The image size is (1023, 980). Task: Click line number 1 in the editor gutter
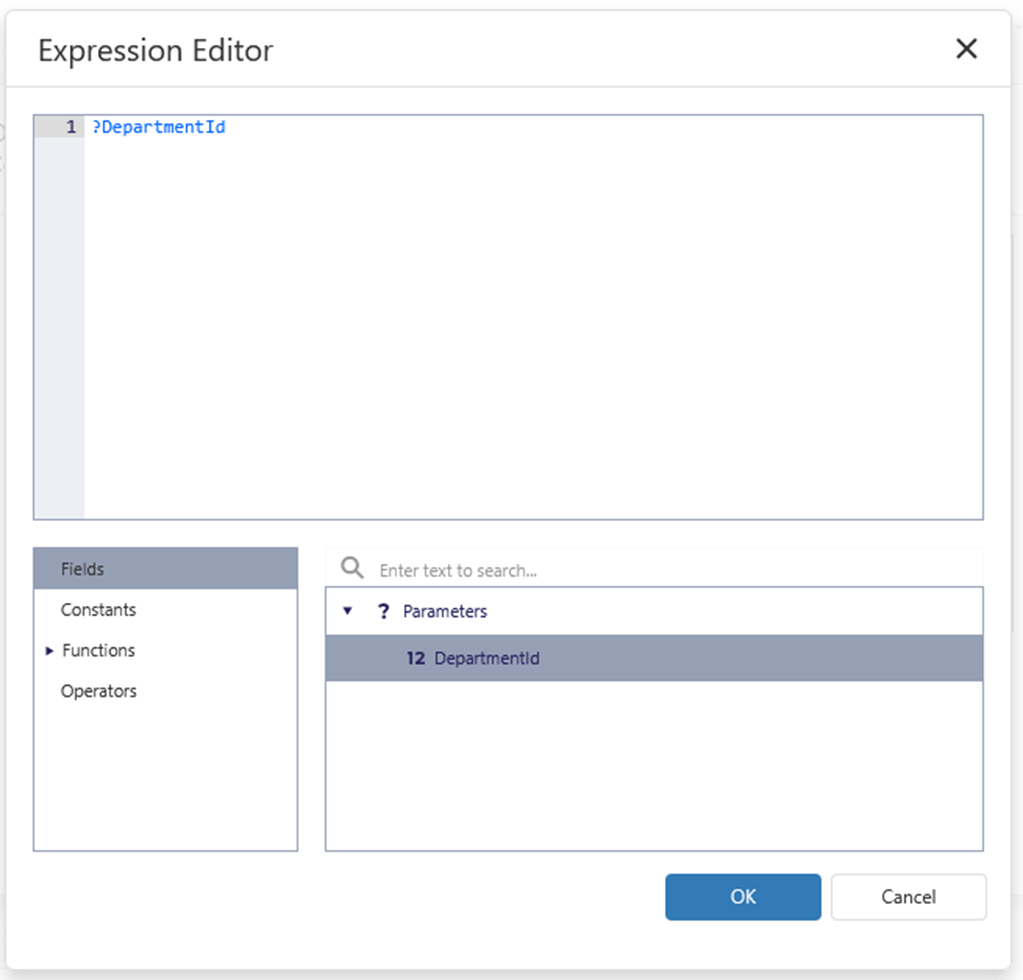coord(70,127)
